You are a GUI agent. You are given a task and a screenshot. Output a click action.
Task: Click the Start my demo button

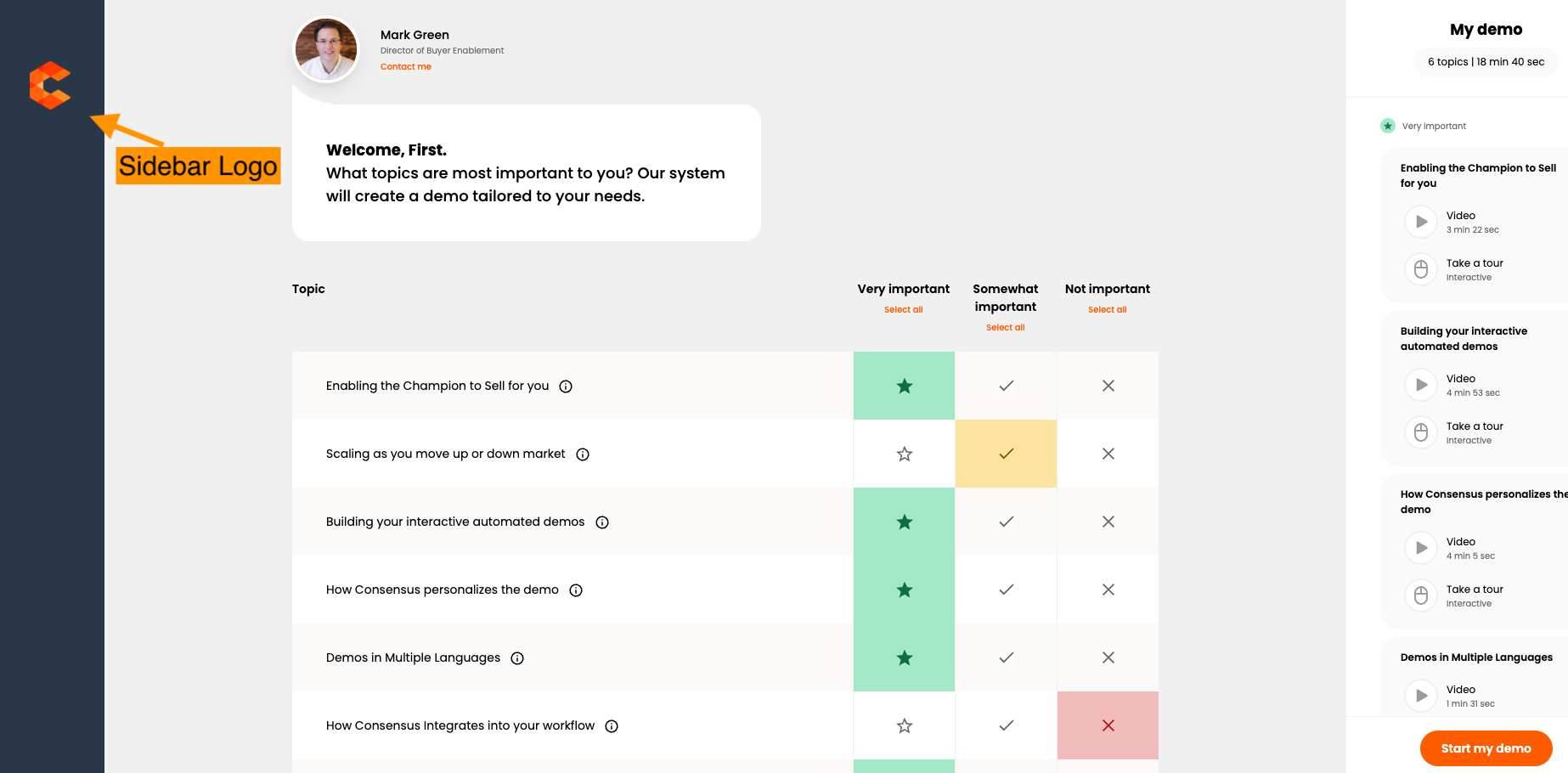pos(1486,748)
